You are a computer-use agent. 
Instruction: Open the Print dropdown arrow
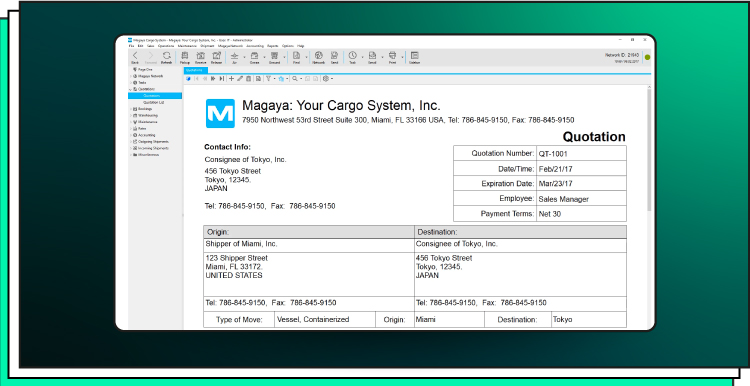[402, 57]
